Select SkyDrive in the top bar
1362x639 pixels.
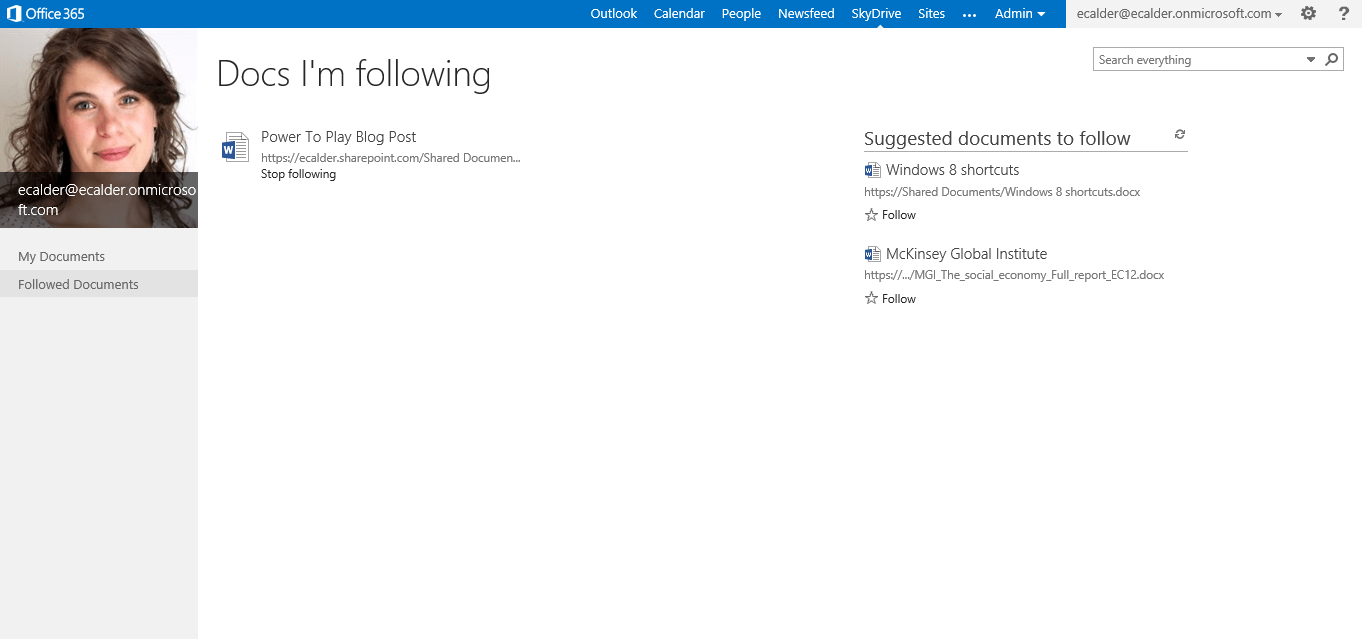coord(876,14)
